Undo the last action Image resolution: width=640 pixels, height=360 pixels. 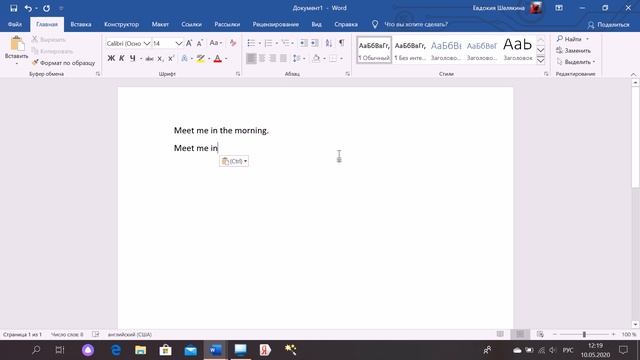pos(28,8)
